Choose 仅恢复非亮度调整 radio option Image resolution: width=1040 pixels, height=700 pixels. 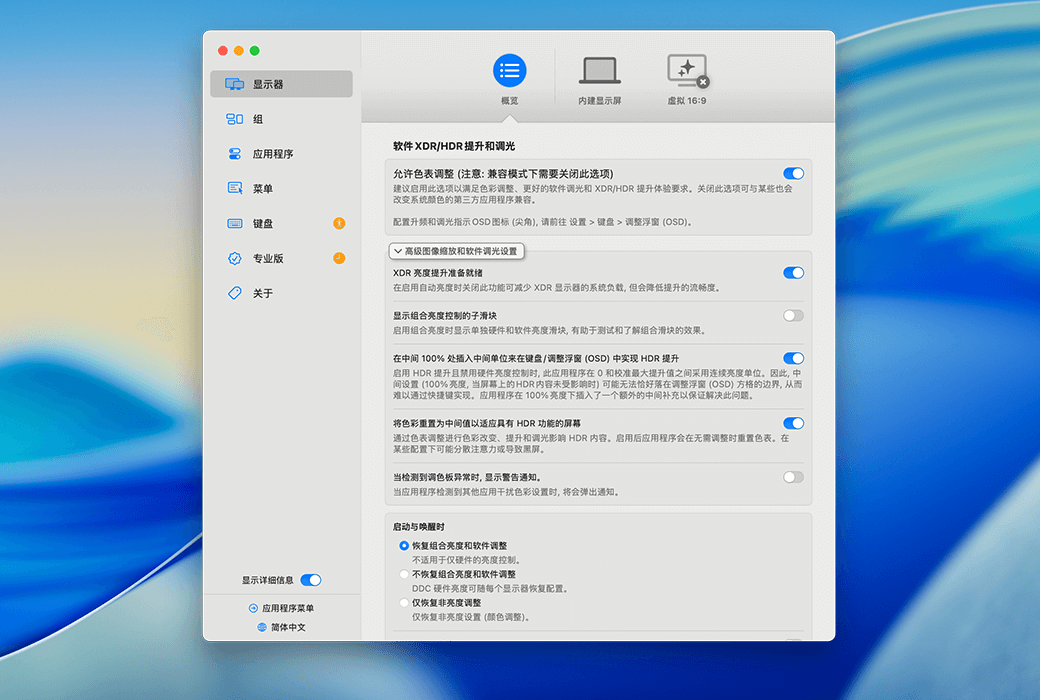[x=404, y=603]
